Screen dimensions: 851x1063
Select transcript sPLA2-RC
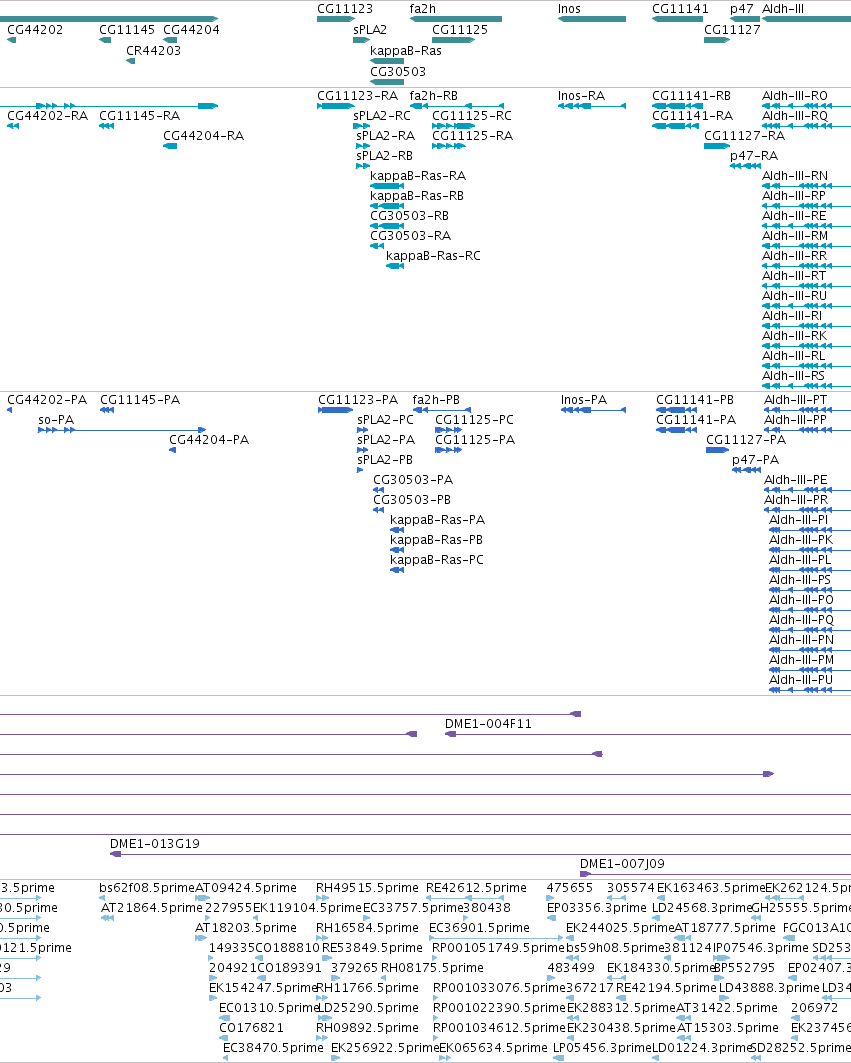[x=382, y=116]
